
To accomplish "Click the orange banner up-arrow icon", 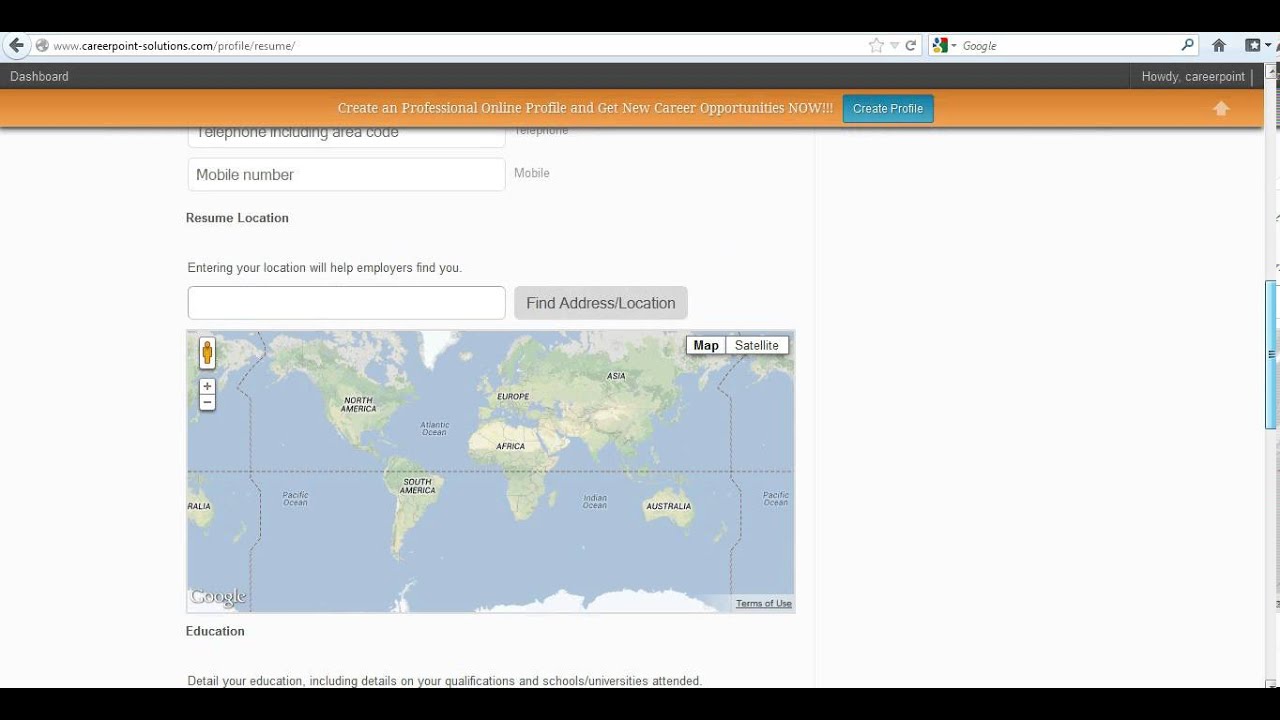I will point(1221,108).
